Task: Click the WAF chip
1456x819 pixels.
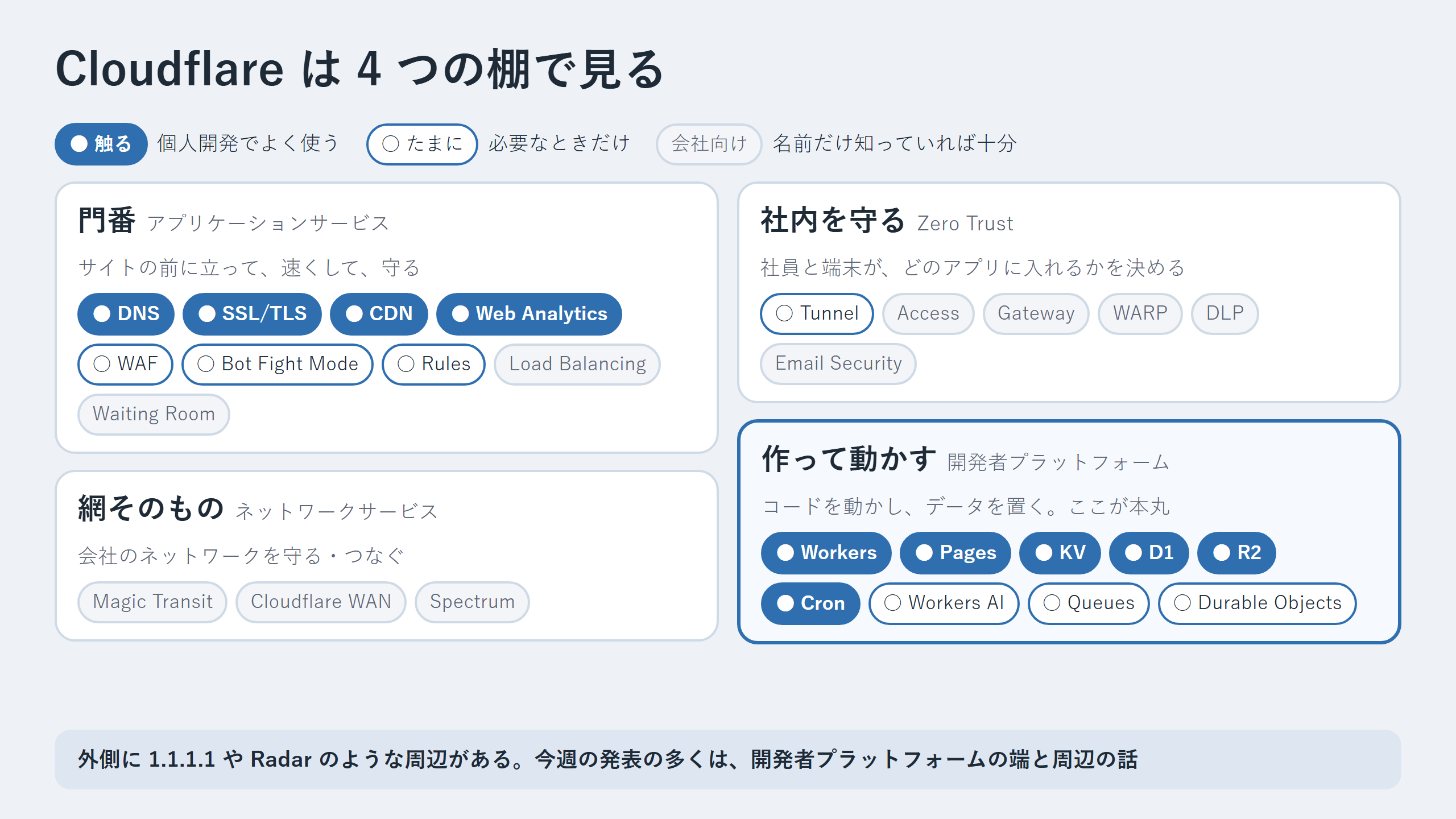Action: (125, 364)
